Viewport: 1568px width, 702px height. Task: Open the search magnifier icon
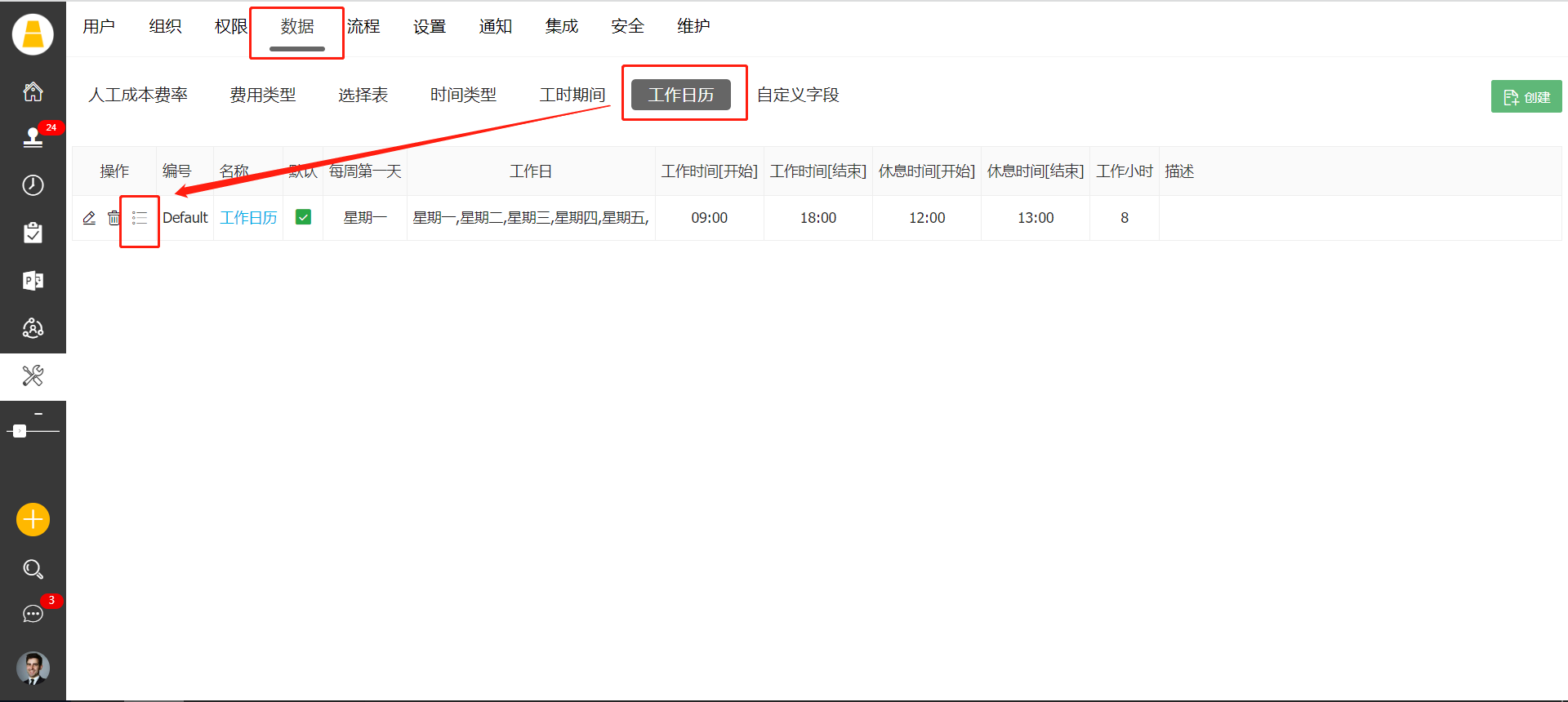coord(33,569)
